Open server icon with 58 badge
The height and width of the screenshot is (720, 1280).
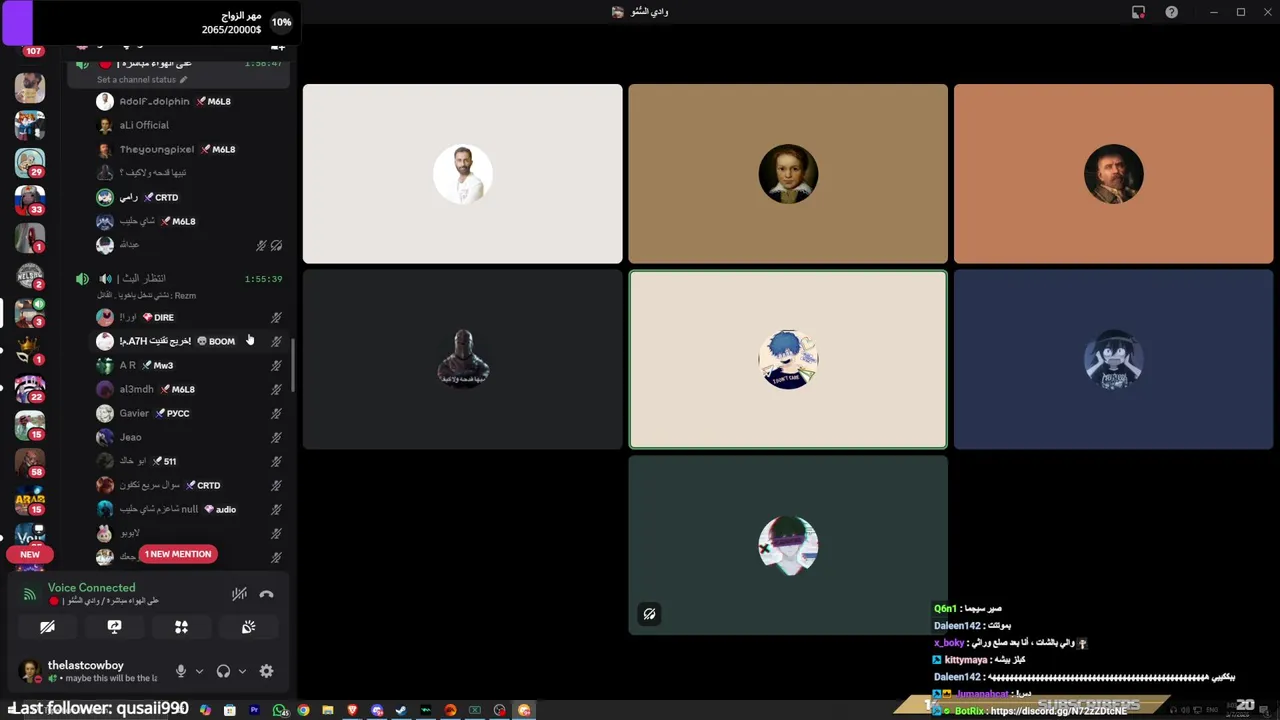[x=30, y=463]
